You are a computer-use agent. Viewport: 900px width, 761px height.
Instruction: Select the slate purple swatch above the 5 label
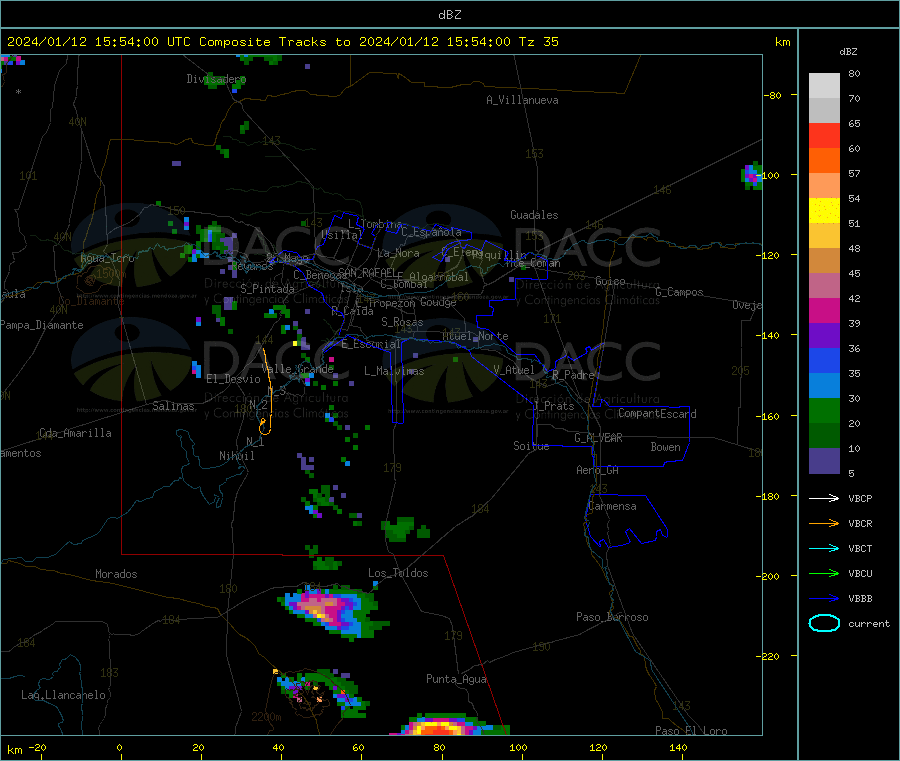(824, 461)
